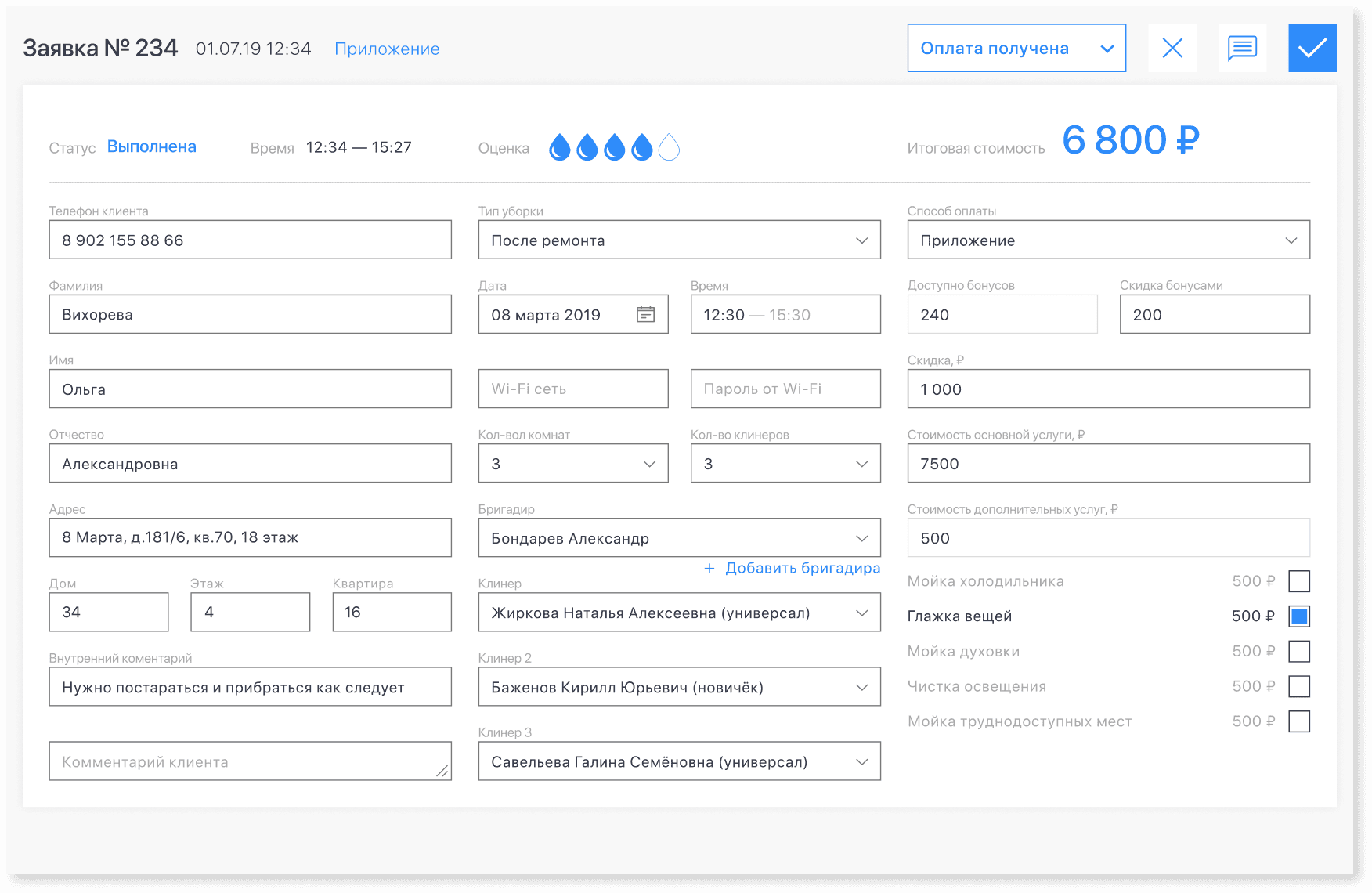Expand the Бригадир selection dropdown

point(679,538)
